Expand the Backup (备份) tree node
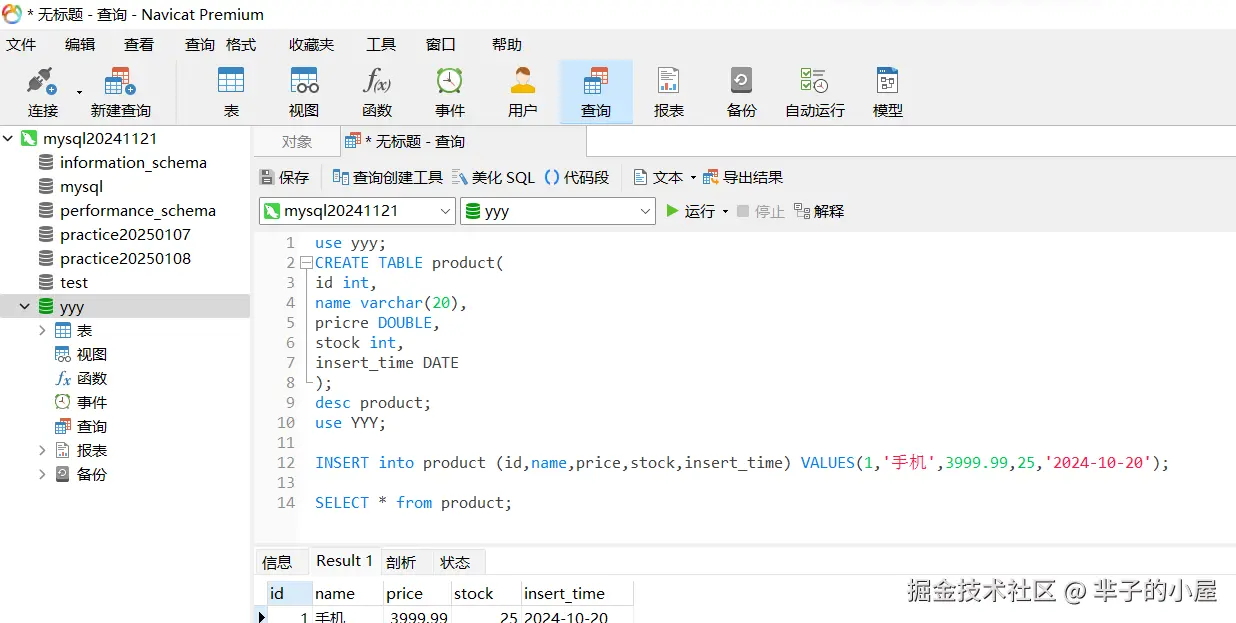1236x623 pixels. pos(42,474)
